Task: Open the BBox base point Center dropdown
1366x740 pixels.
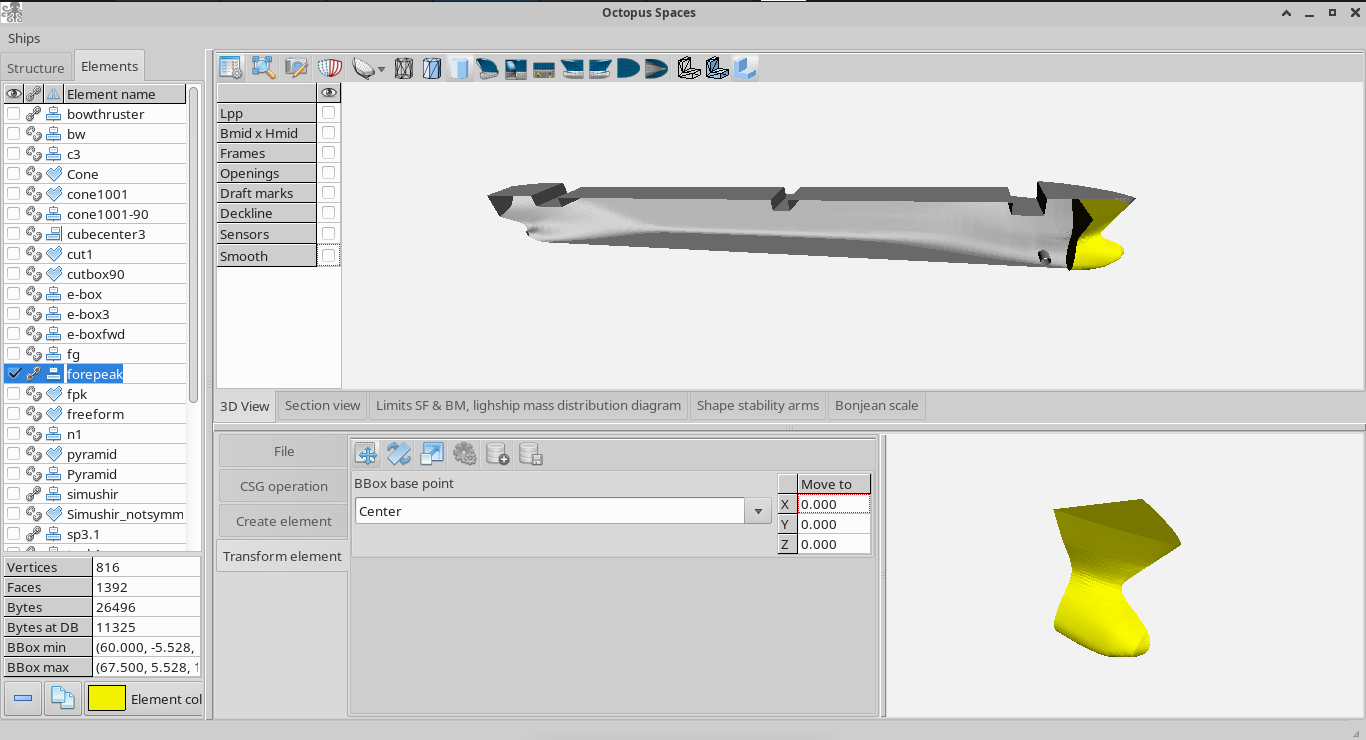Action: point(563,511)
